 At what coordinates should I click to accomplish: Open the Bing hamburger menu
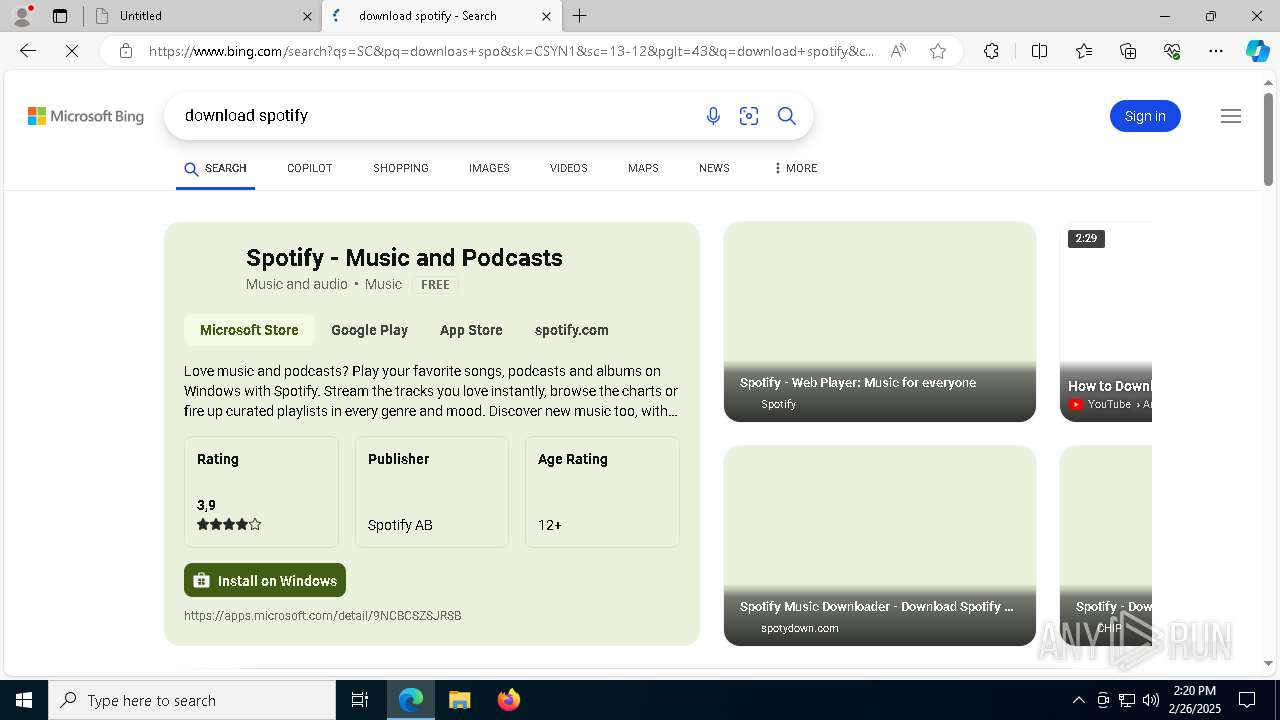[x=1231, y=116]
